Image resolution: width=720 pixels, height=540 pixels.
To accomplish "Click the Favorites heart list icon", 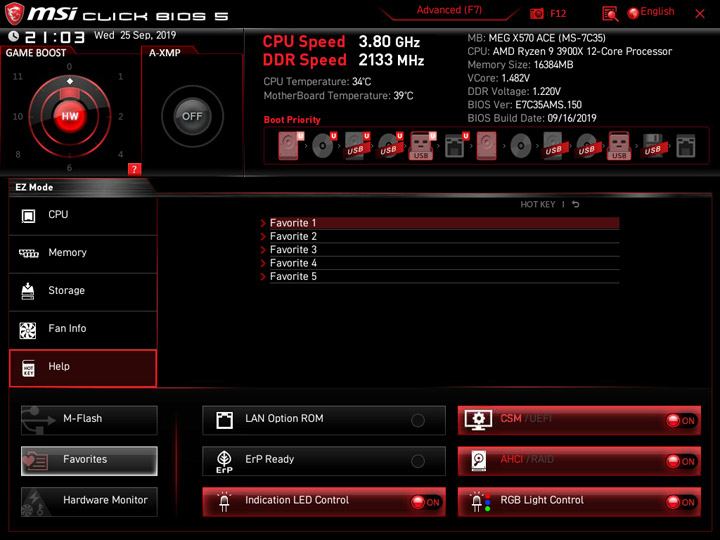I will 35,461.
